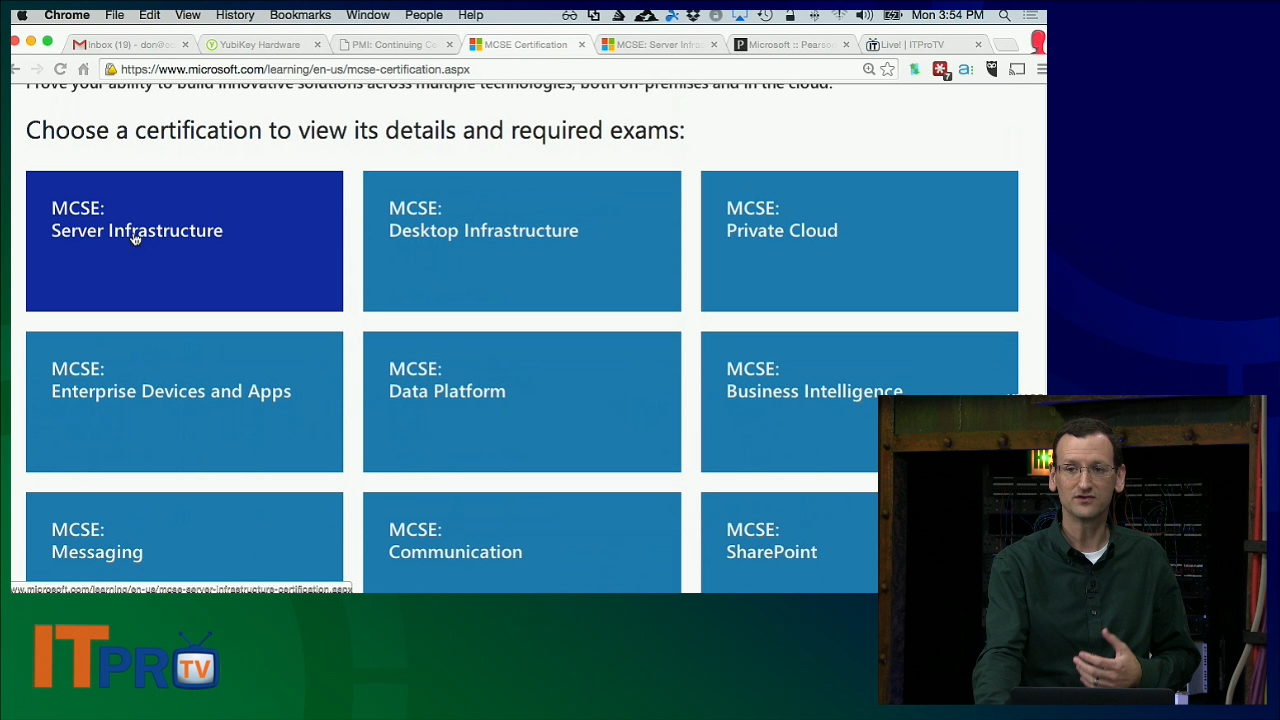This screenshot has height=720, width=1280.
Task: Click the glasses icon in the menu bar
Action: coord(569,15)
